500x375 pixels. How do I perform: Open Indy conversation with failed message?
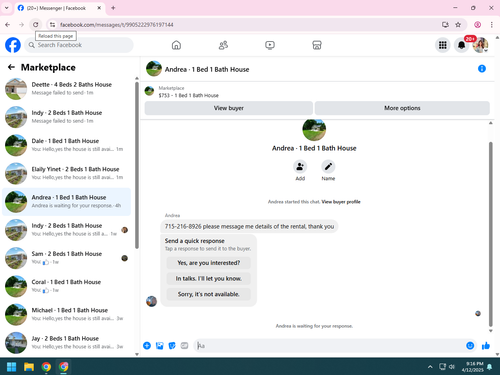coord(67,117)
